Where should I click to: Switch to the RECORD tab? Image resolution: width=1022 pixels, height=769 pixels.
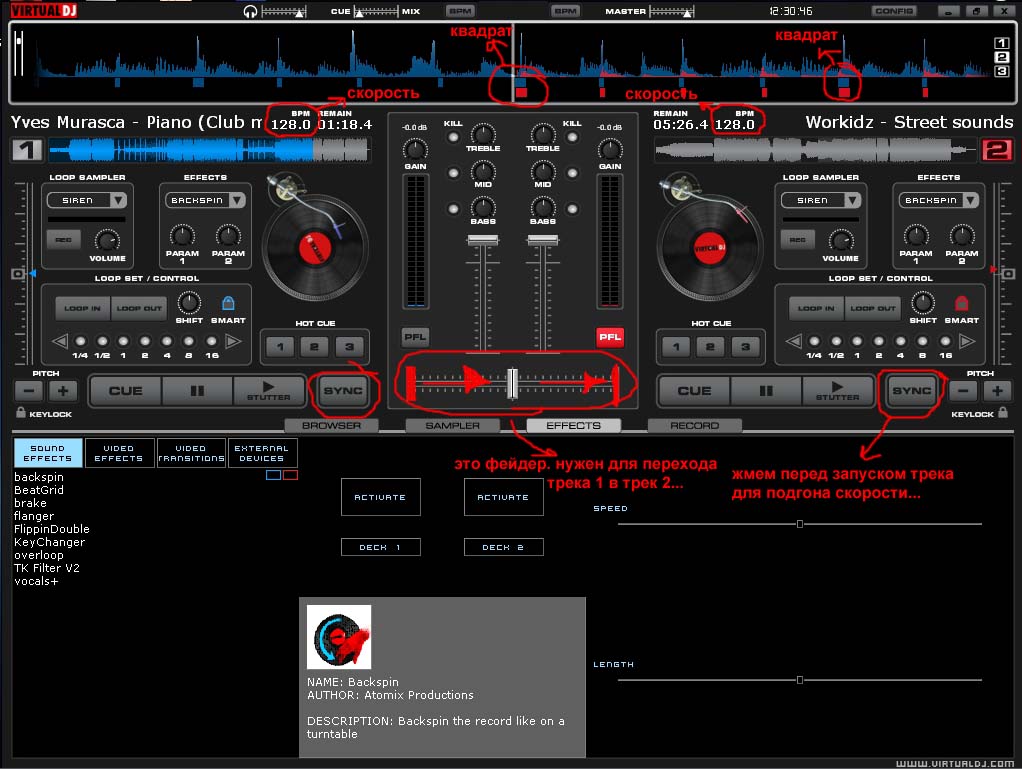695,426
